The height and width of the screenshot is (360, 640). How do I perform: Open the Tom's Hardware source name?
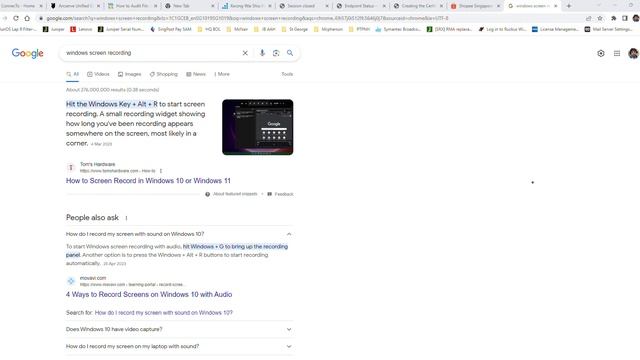coord(98,164)
